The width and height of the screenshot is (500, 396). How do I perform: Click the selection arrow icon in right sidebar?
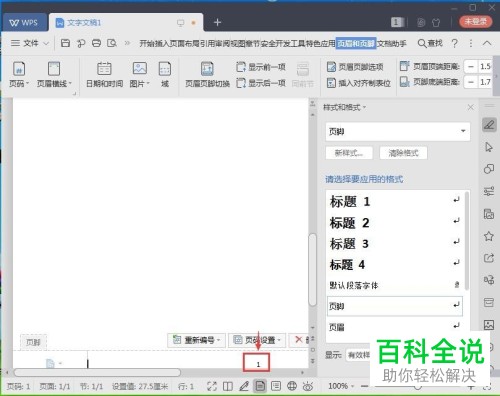(x=489, y=147)
